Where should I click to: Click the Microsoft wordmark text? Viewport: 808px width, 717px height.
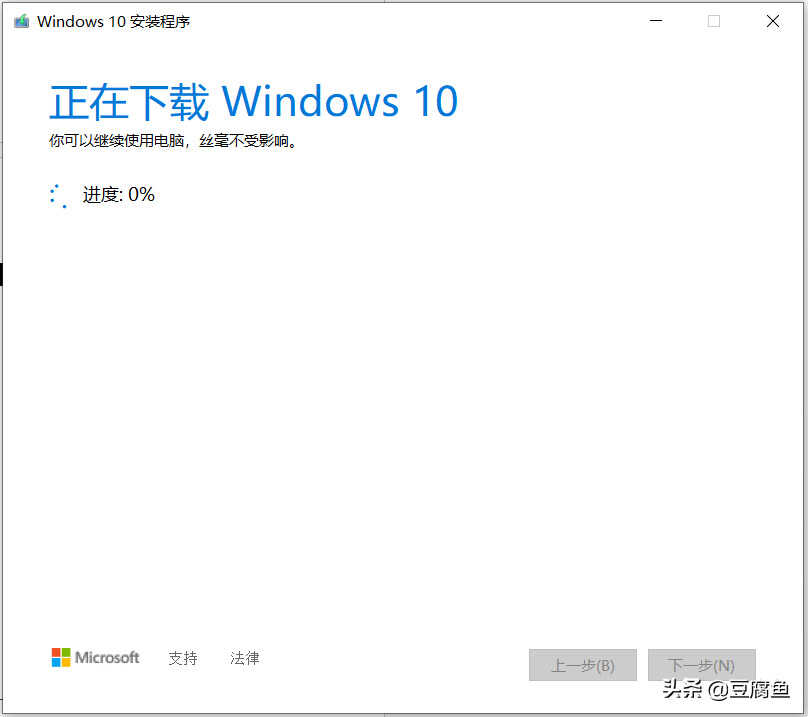(x=107, y=657)
